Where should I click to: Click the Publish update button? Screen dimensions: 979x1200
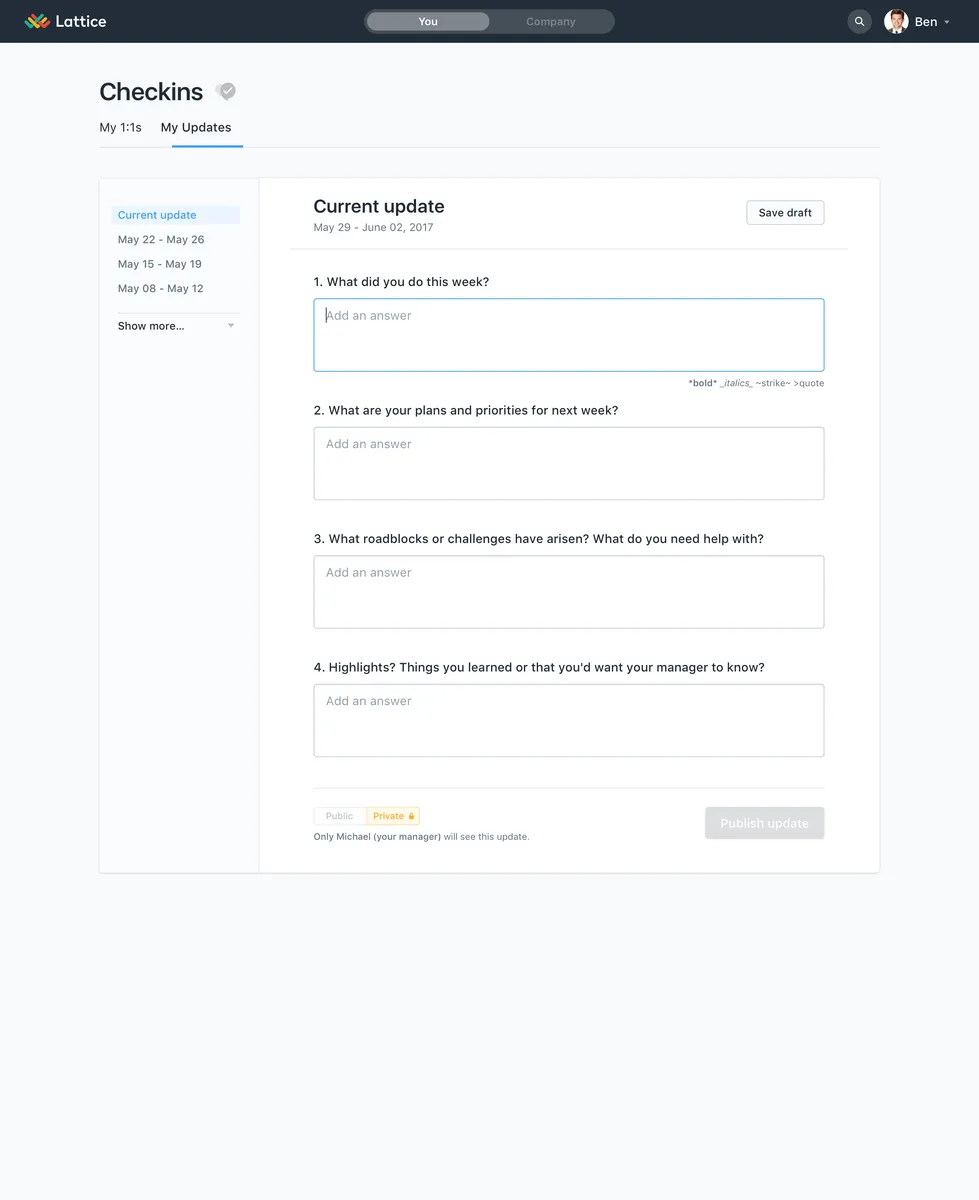click(x=764, y=823)
